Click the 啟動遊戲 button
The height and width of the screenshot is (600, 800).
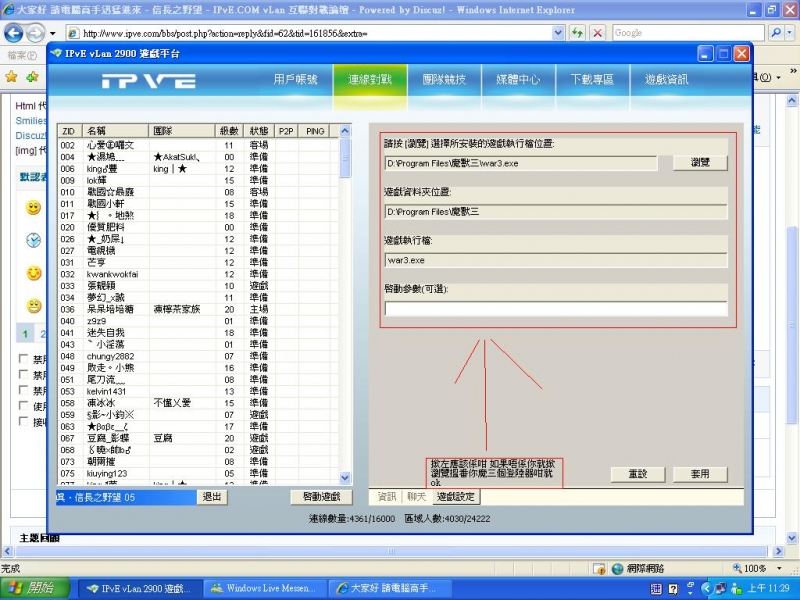321,497
